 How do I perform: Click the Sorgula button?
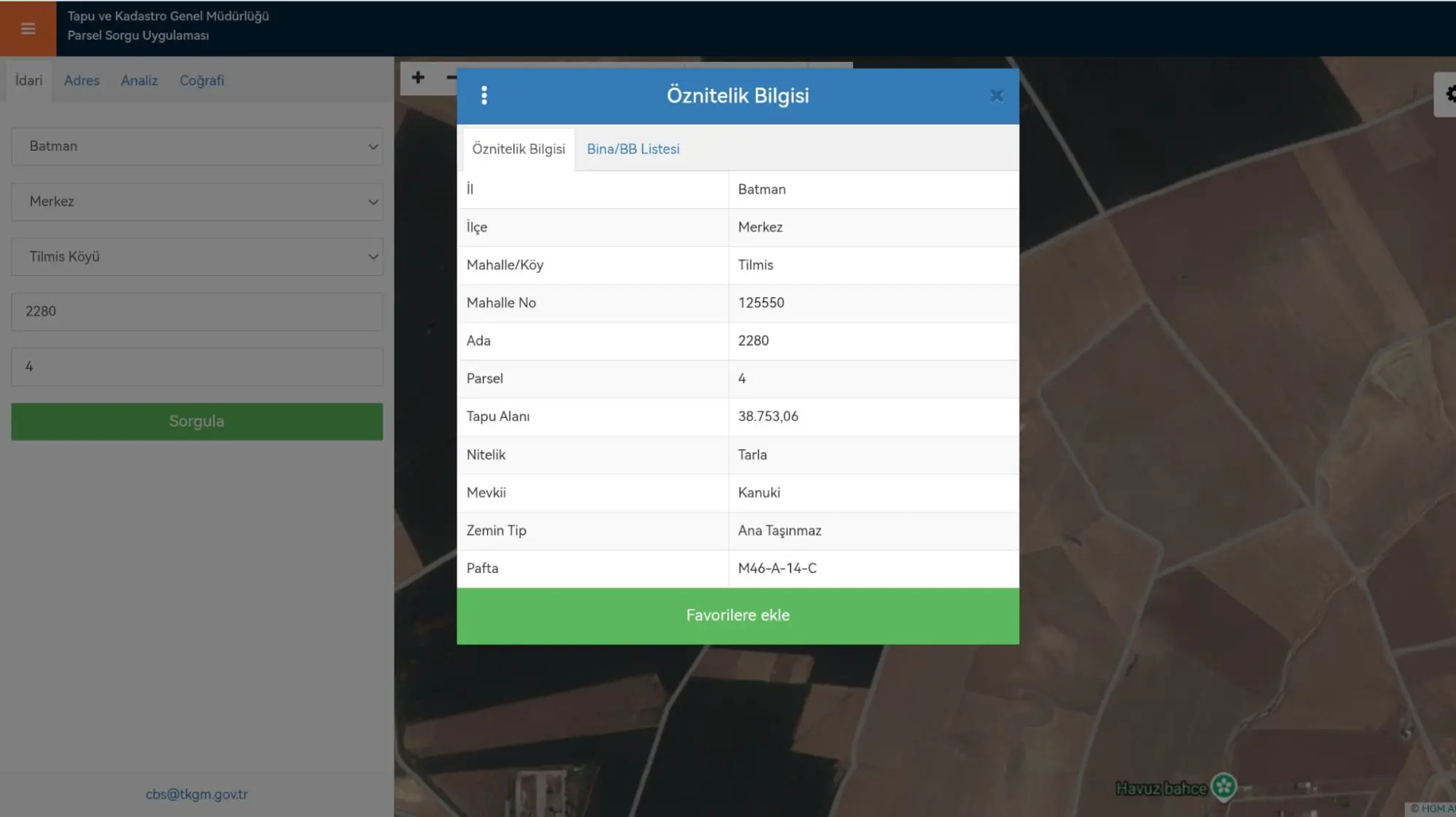[x=197, y=422]
